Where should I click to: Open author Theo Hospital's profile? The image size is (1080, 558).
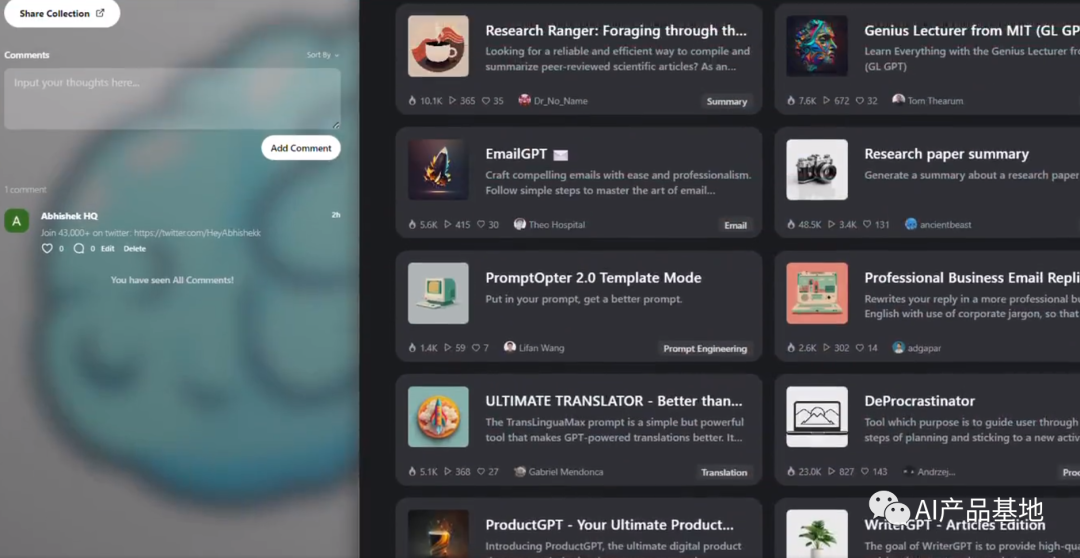[548, 225]
